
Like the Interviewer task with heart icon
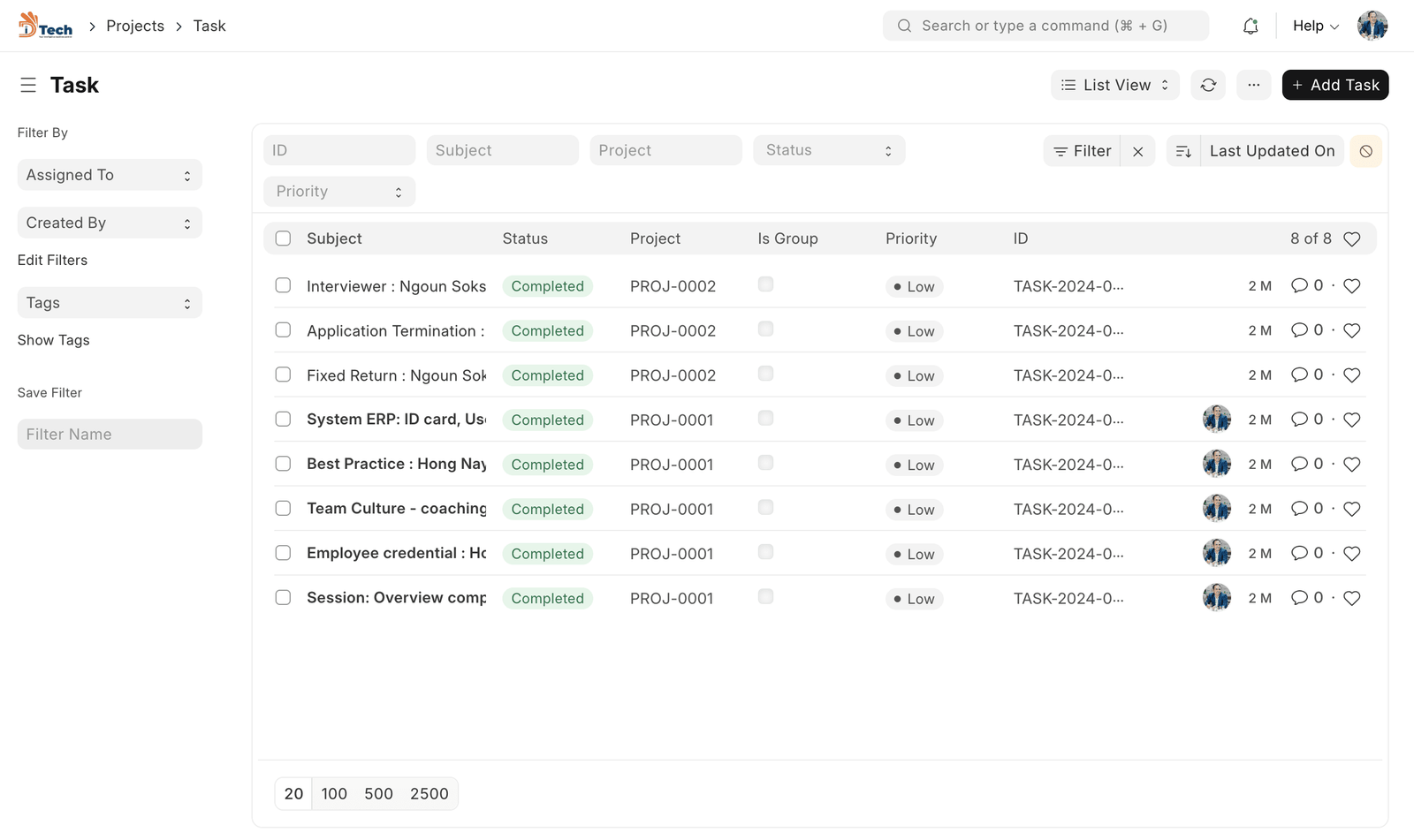click(x=1351, y=286)
